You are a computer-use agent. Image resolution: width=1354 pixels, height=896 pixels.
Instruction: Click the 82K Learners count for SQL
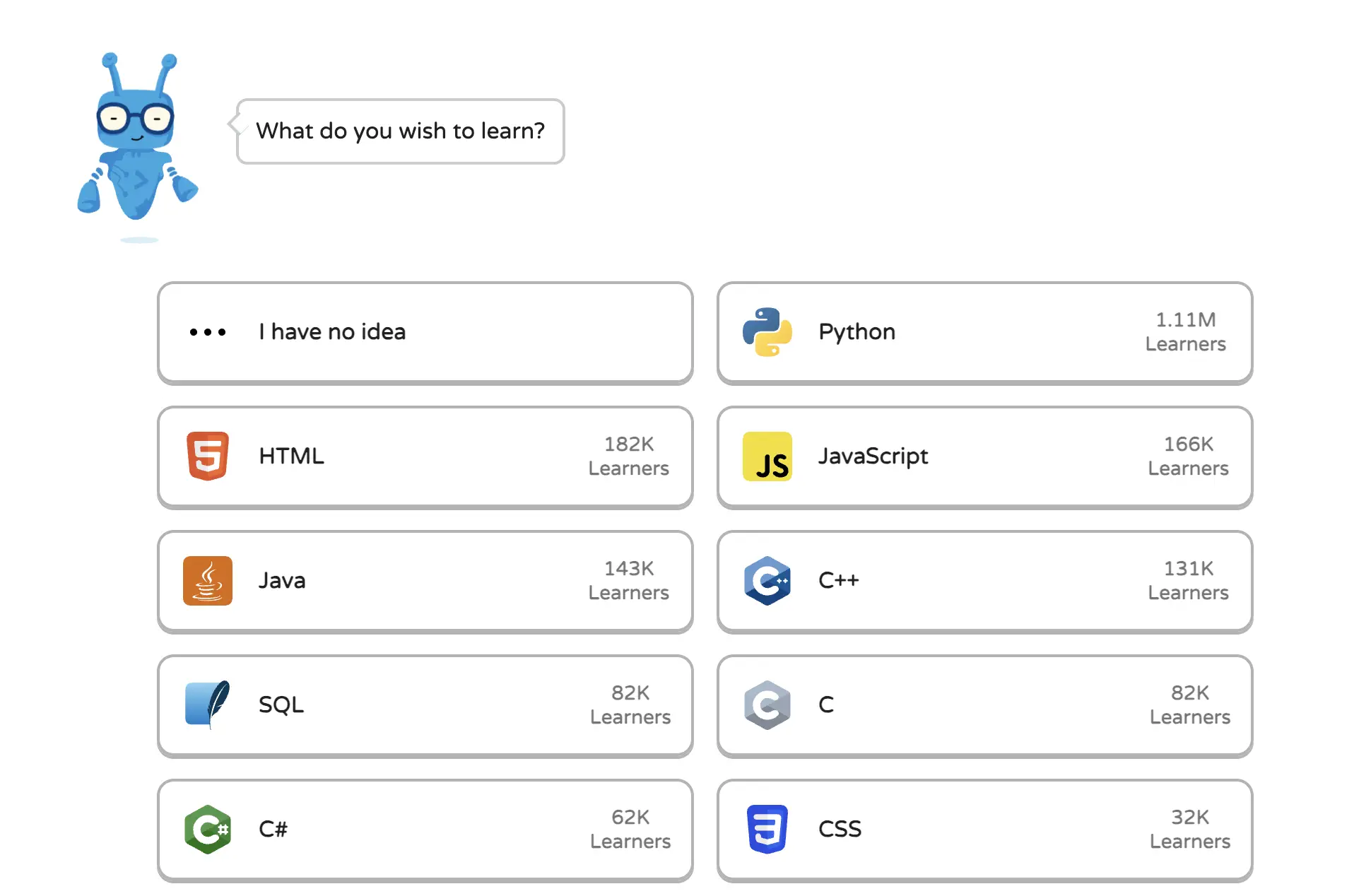coord(630,705)
